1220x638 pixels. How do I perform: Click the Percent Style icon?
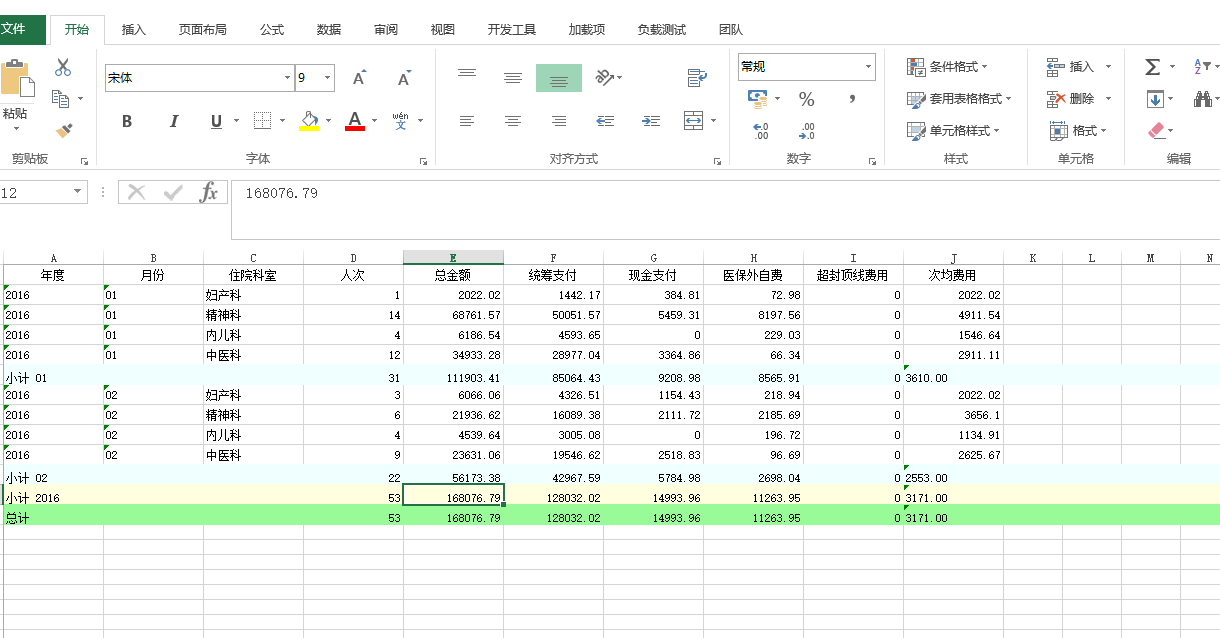[807, 98]
